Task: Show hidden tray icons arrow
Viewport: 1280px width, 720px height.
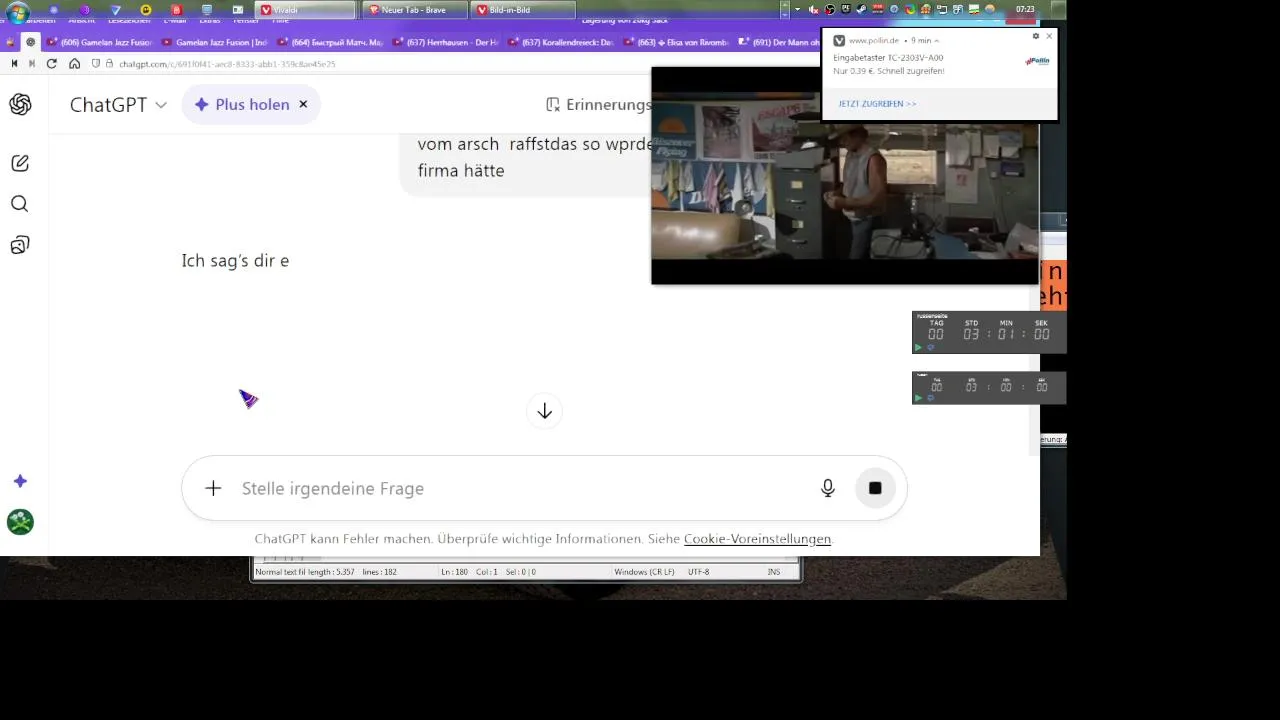Action: coord(797,10)
